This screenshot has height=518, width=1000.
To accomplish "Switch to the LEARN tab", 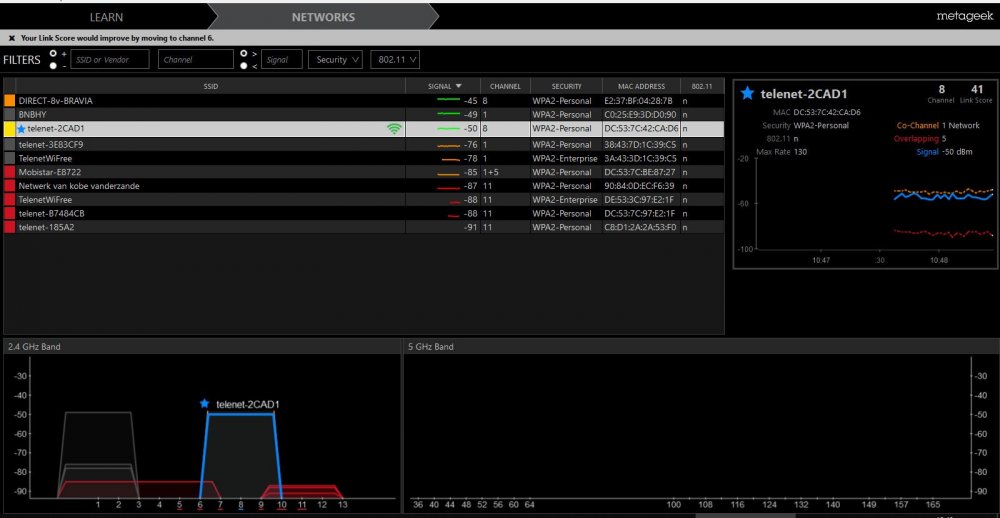I will 107,17.
